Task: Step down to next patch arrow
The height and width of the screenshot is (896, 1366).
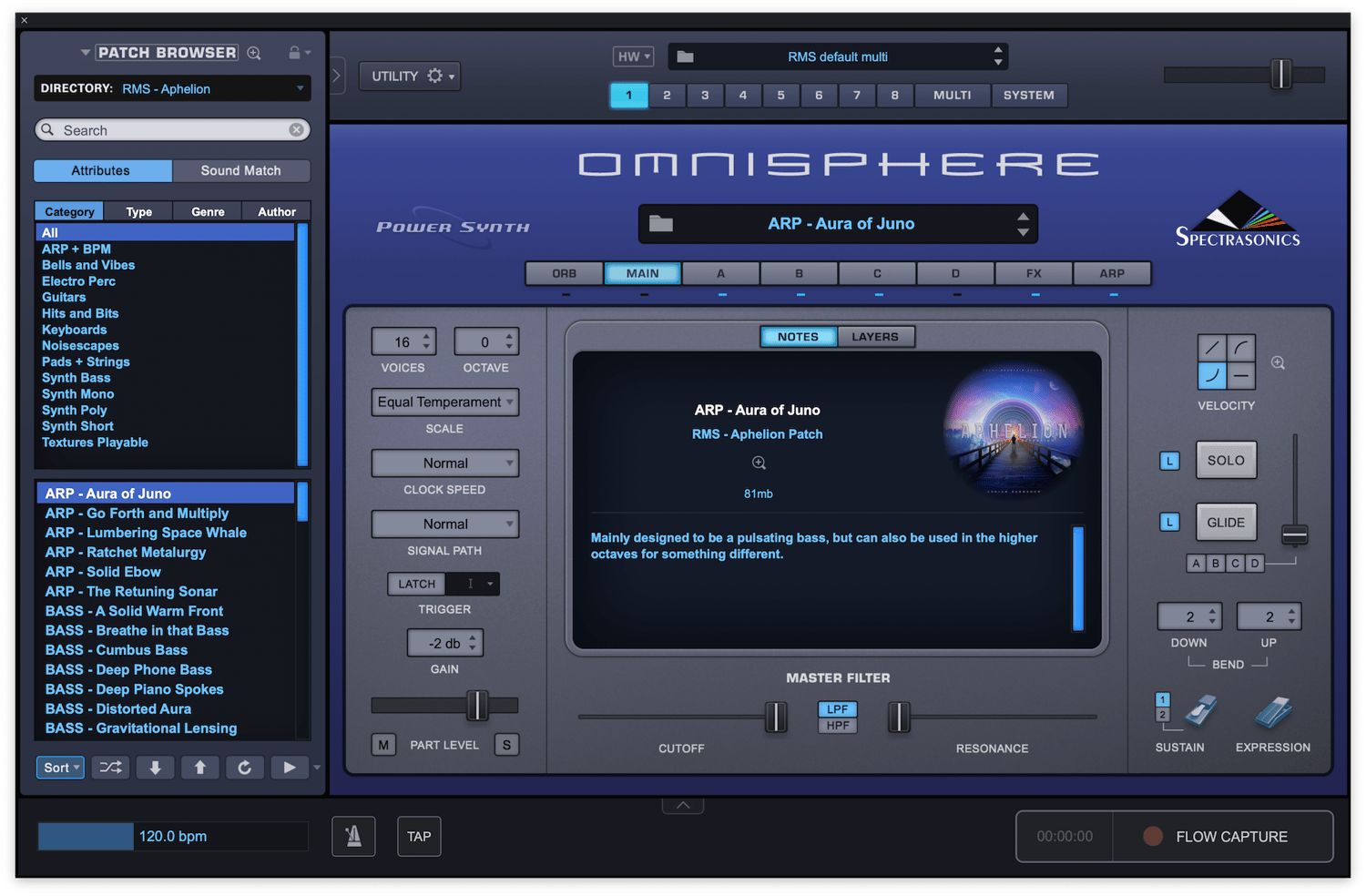Action: tap(156, 768)
